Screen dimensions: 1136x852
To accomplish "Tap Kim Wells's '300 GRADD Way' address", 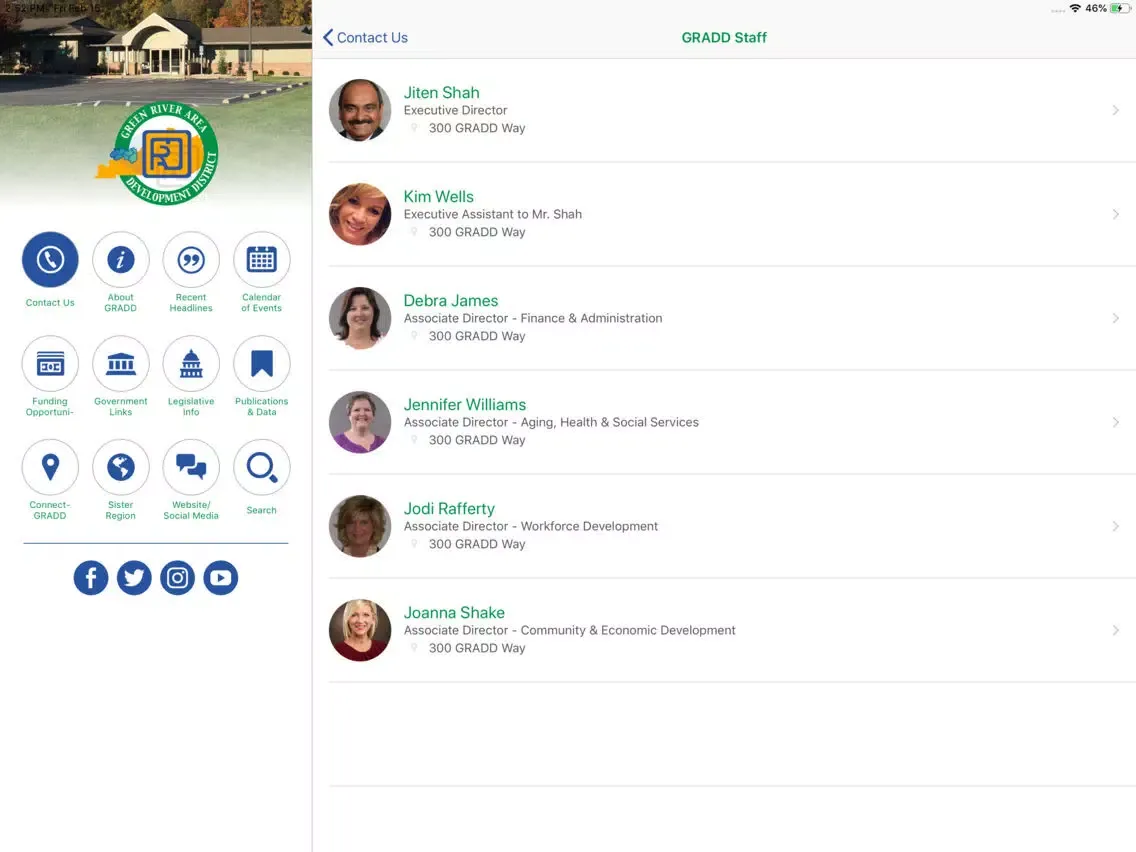I will click(x=477, y=233).
